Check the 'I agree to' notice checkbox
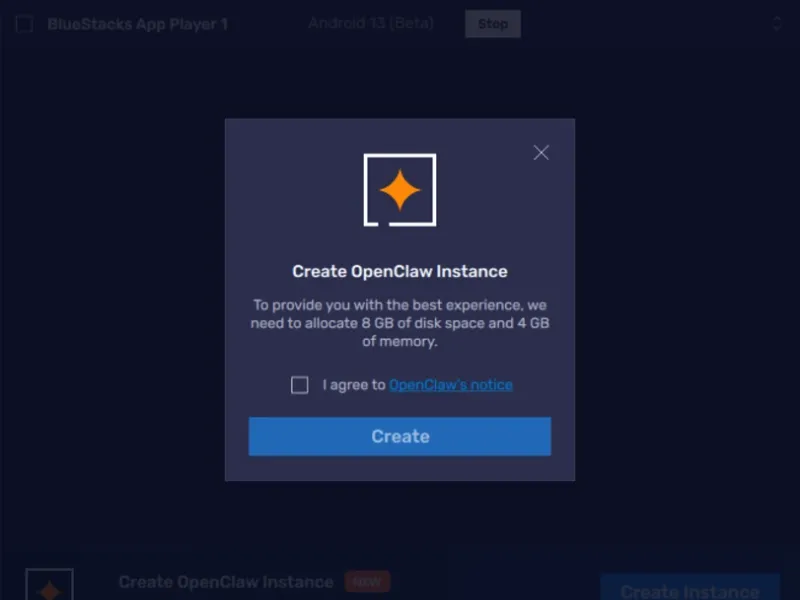 coord(299,385)
